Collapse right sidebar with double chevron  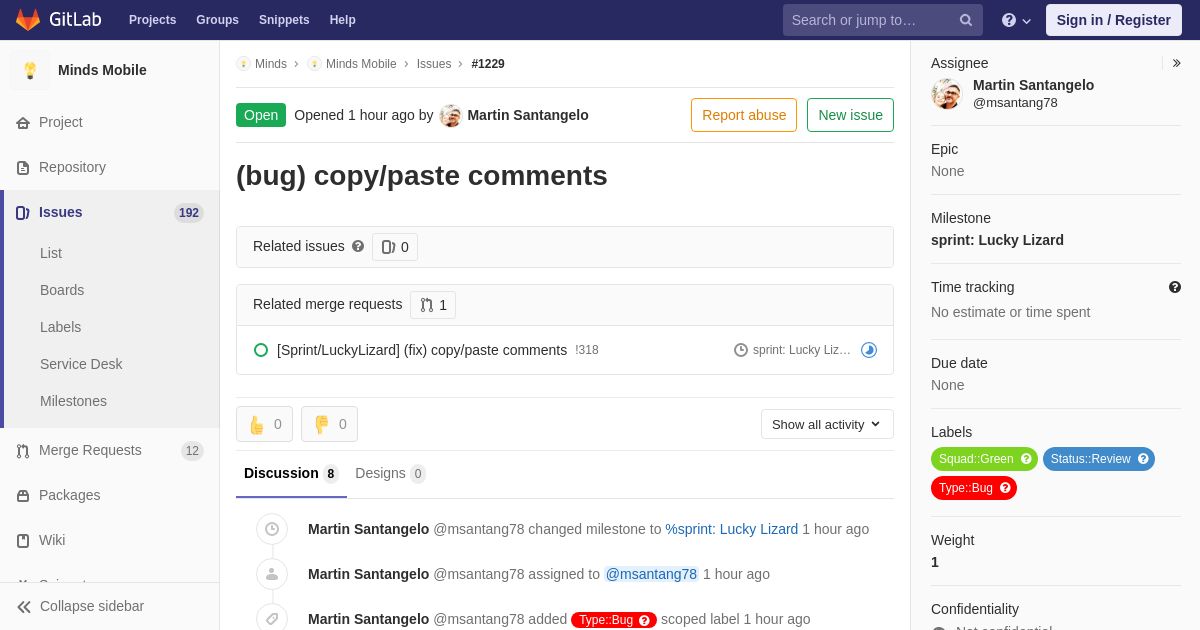1176,63
